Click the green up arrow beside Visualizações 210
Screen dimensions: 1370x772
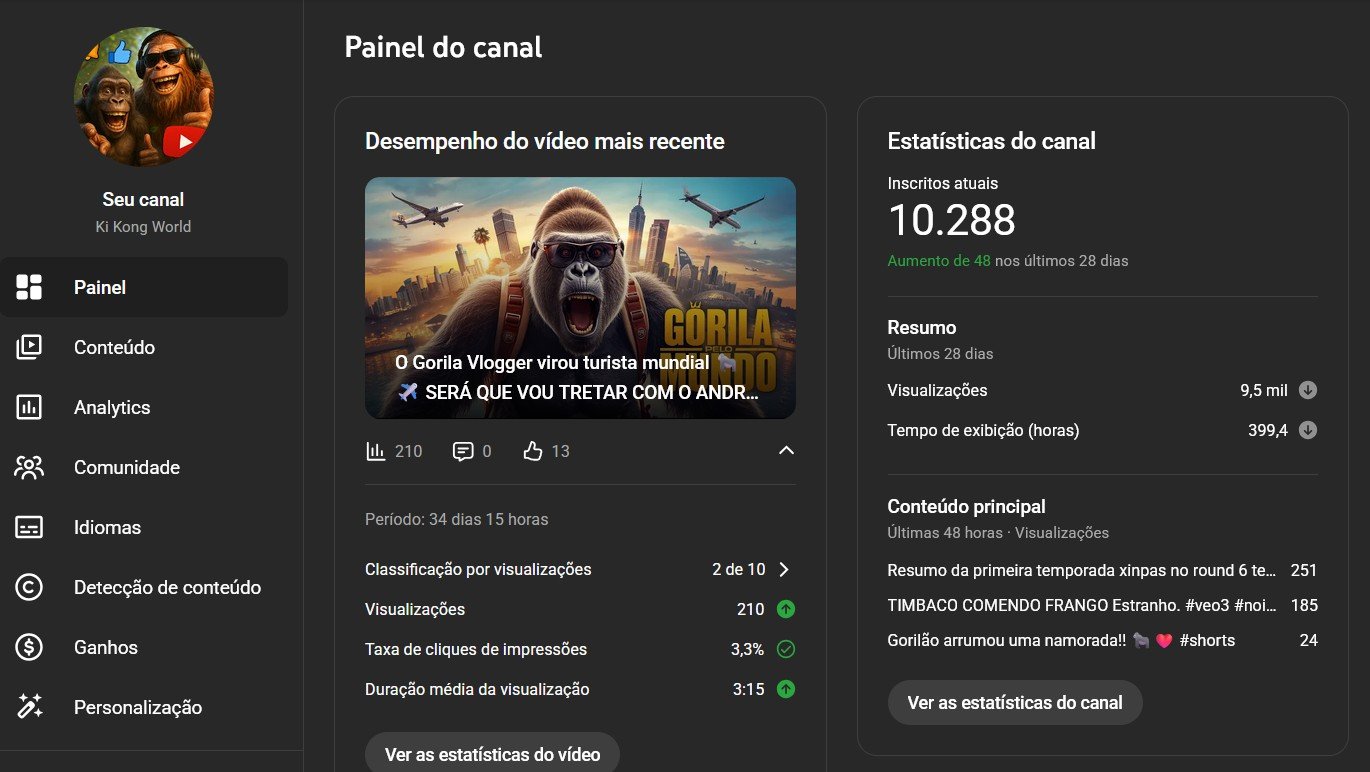(786, 609)
